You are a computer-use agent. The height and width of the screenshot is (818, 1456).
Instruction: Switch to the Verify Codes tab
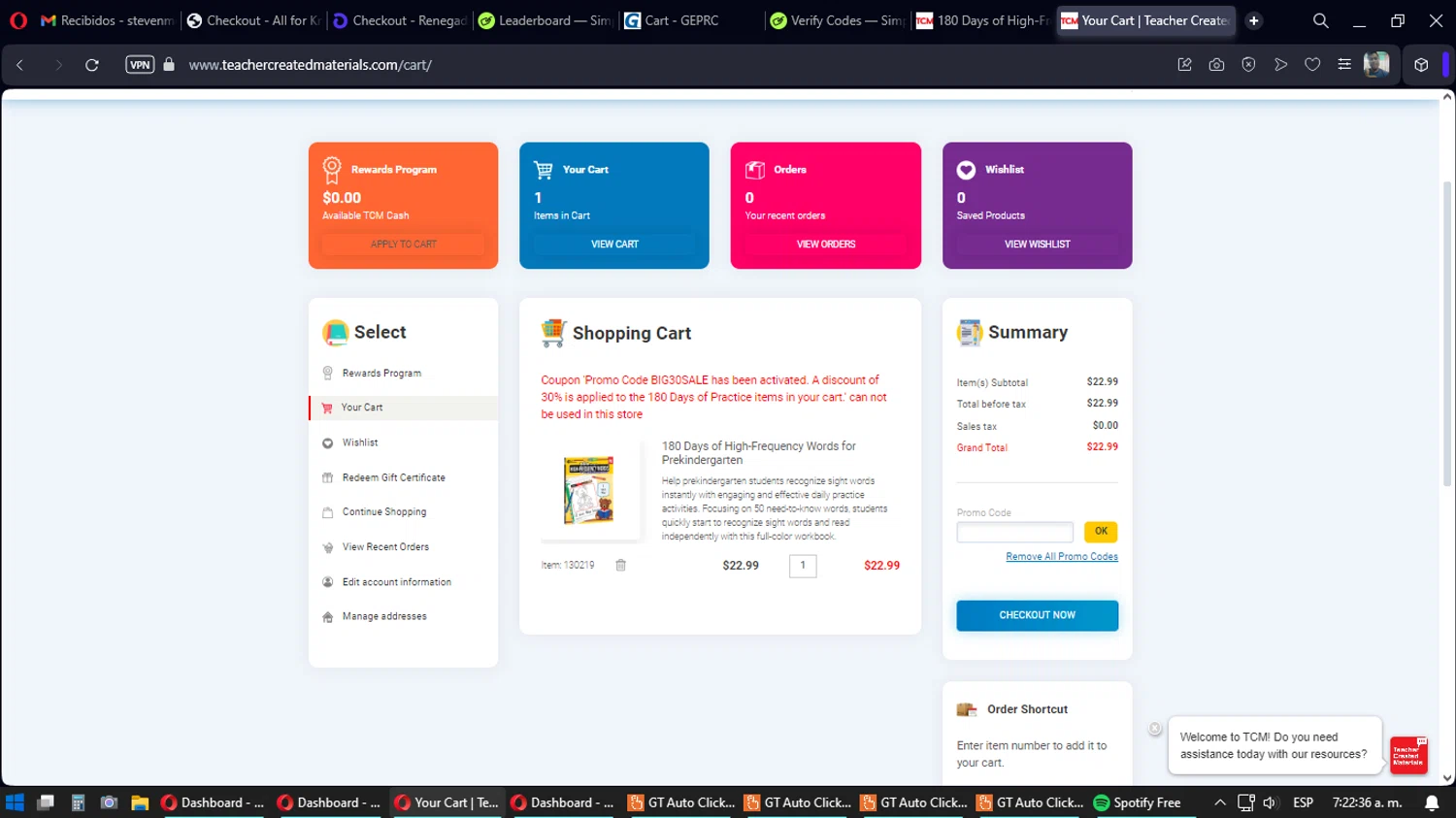click(837, 20)
